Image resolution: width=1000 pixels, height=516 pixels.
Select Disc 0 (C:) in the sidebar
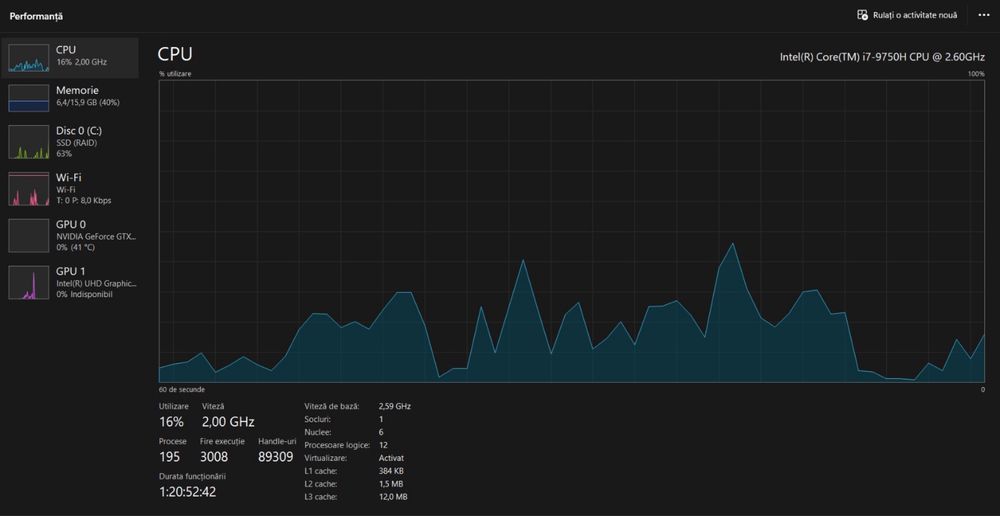pos(70,142)
